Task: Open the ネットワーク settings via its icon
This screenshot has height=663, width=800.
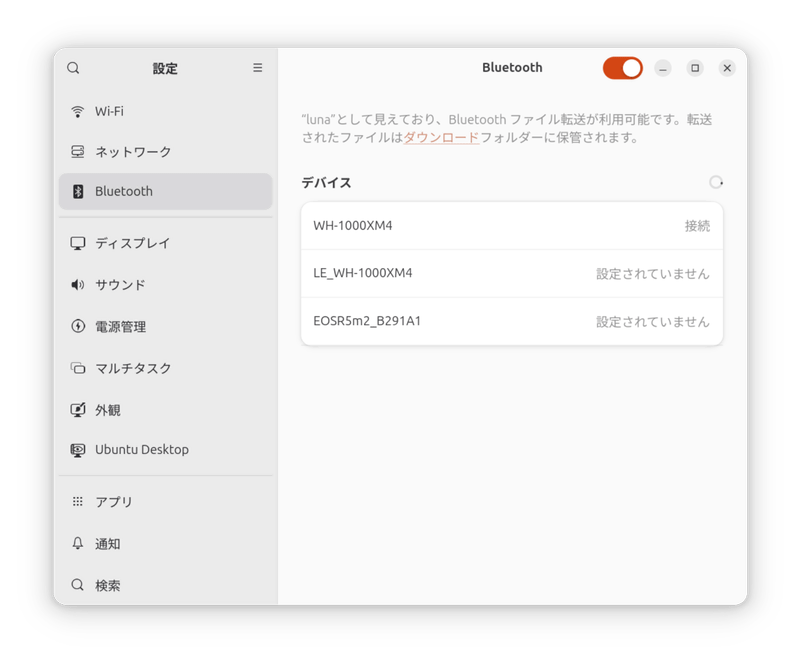Action: coord(77,153)
